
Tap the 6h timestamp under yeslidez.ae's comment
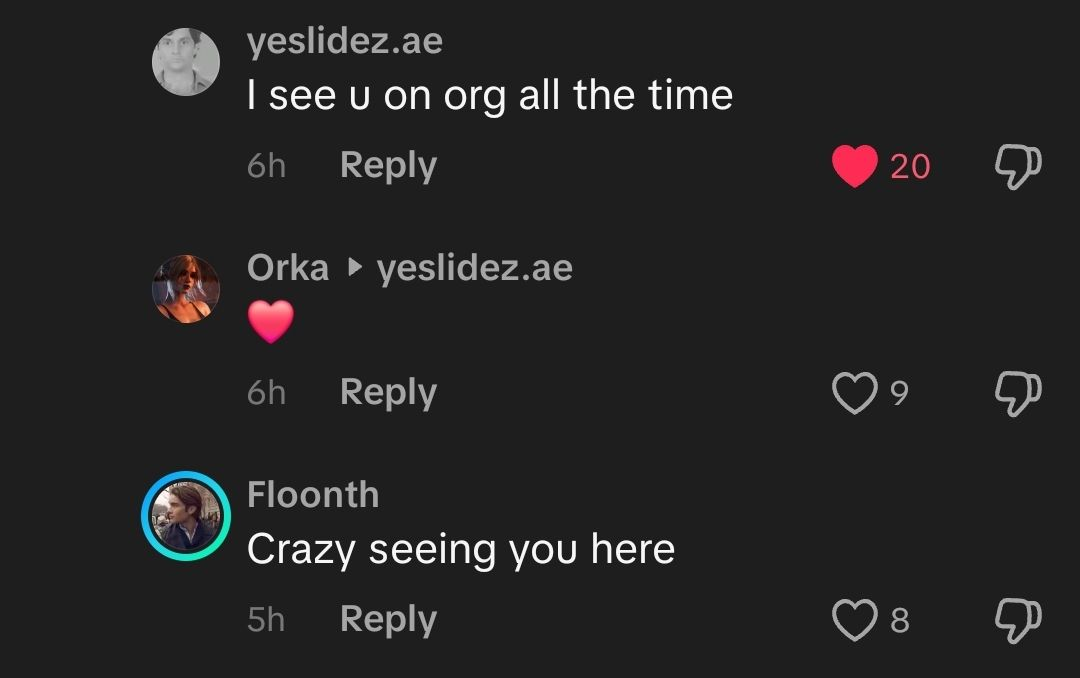(x=265, y=165)
